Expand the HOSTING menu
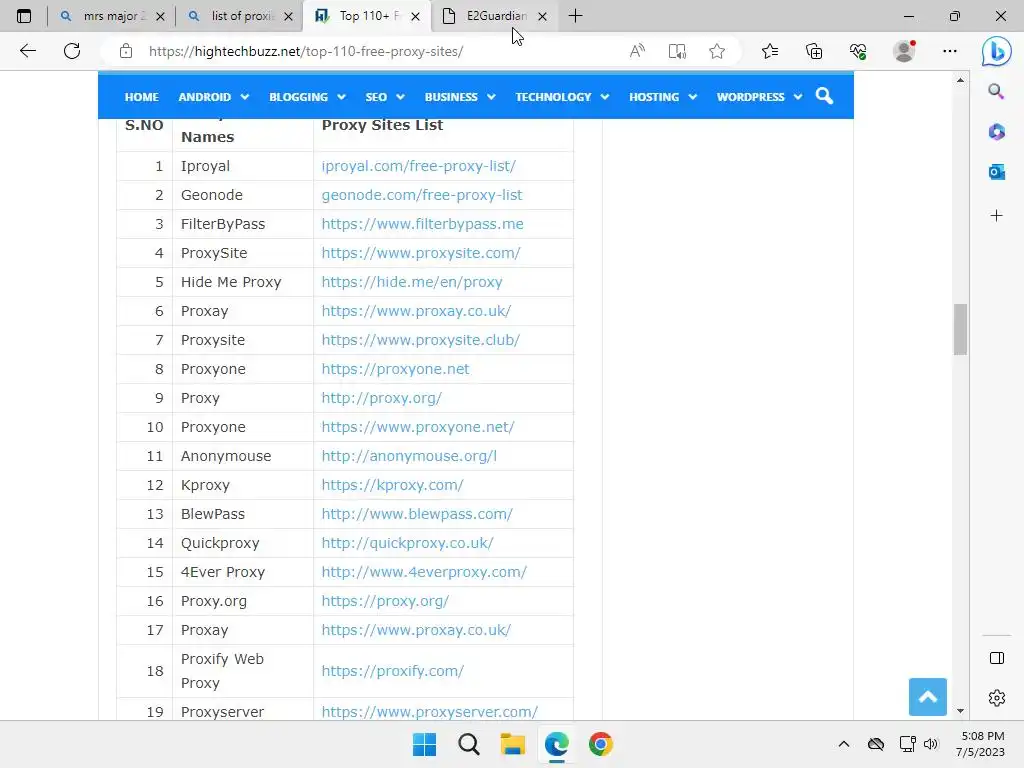The image size is (1024, 768). coord(663,97)
